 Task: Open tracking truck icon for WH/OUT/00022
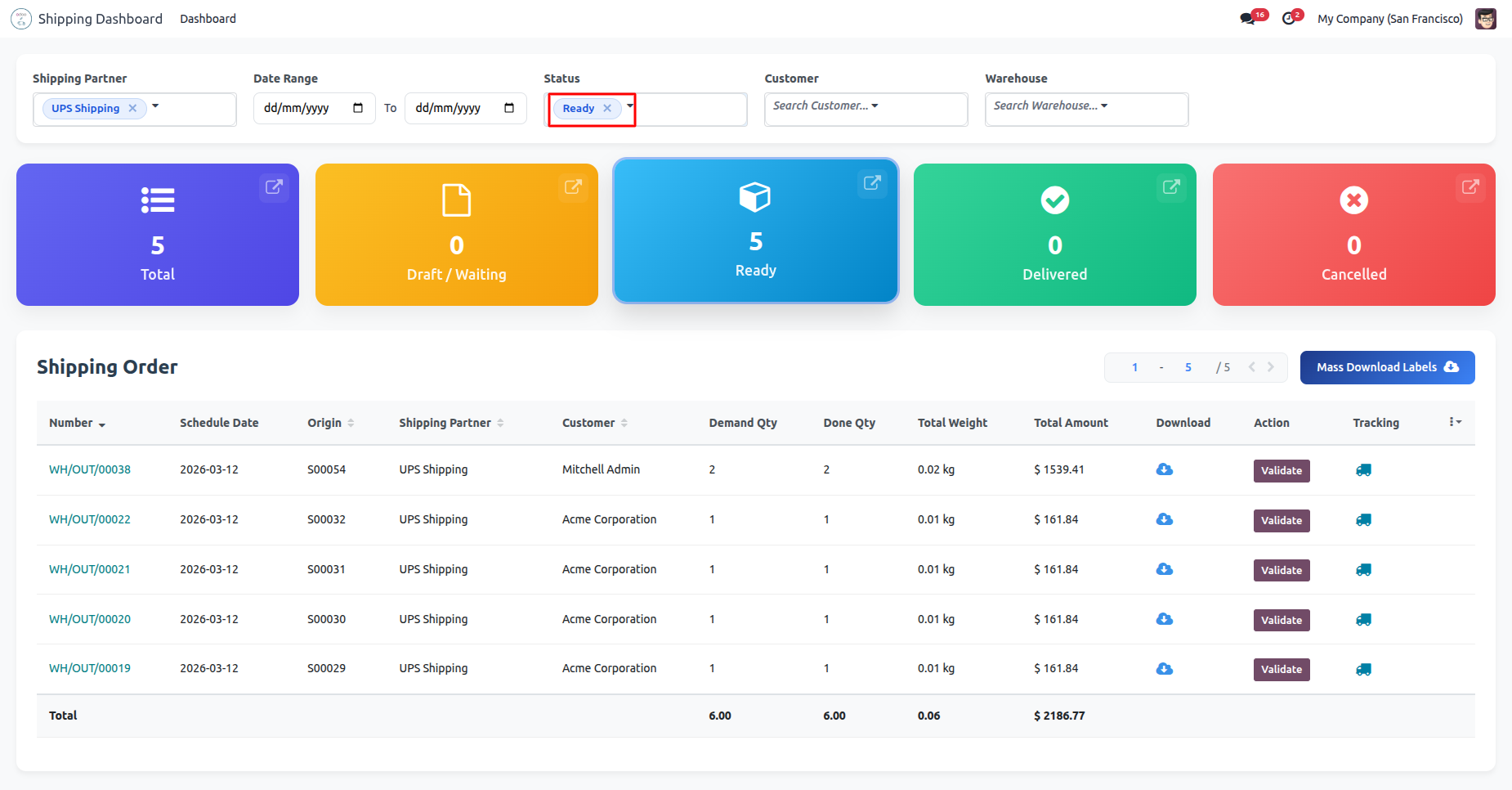point(1363,520)
